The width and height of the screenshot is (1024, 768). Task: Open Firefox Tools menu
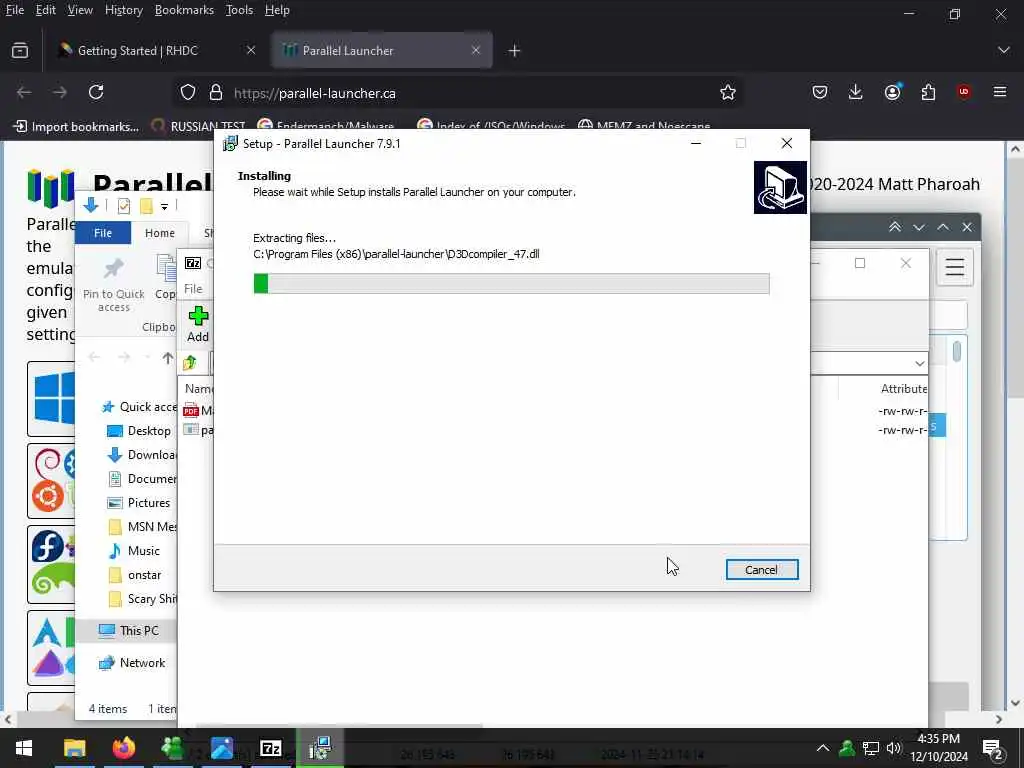coord(239,10)
